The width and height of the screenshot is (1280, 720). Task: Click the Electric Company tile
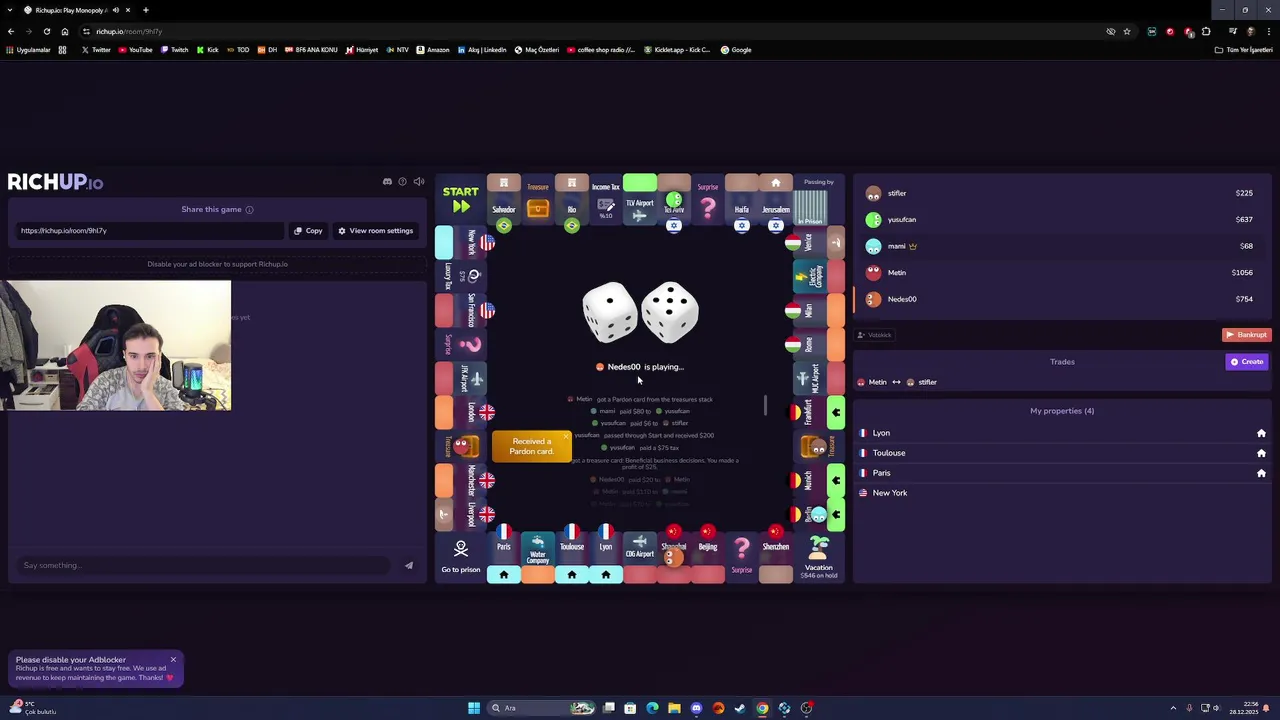818,277
